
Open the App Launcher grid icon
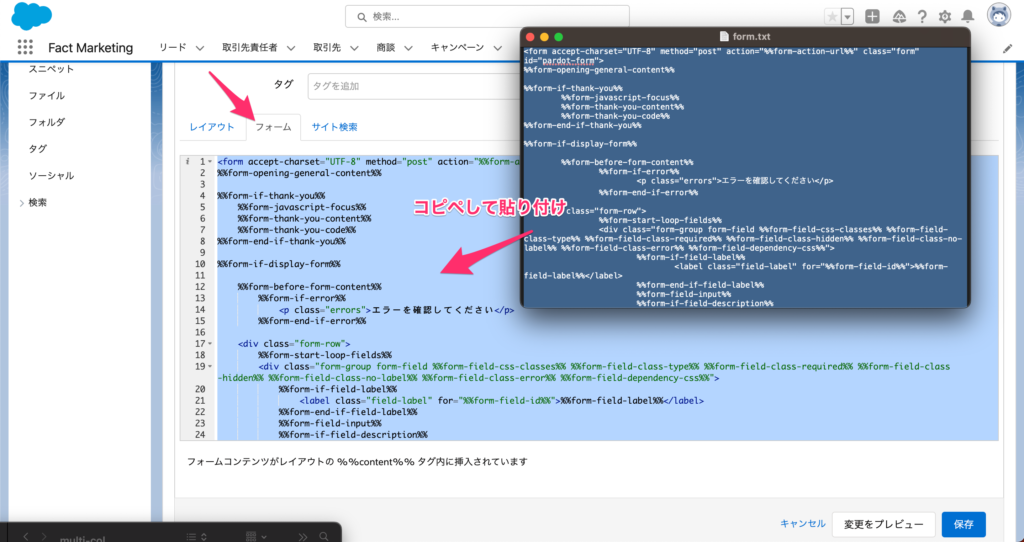tap(25, 47)
